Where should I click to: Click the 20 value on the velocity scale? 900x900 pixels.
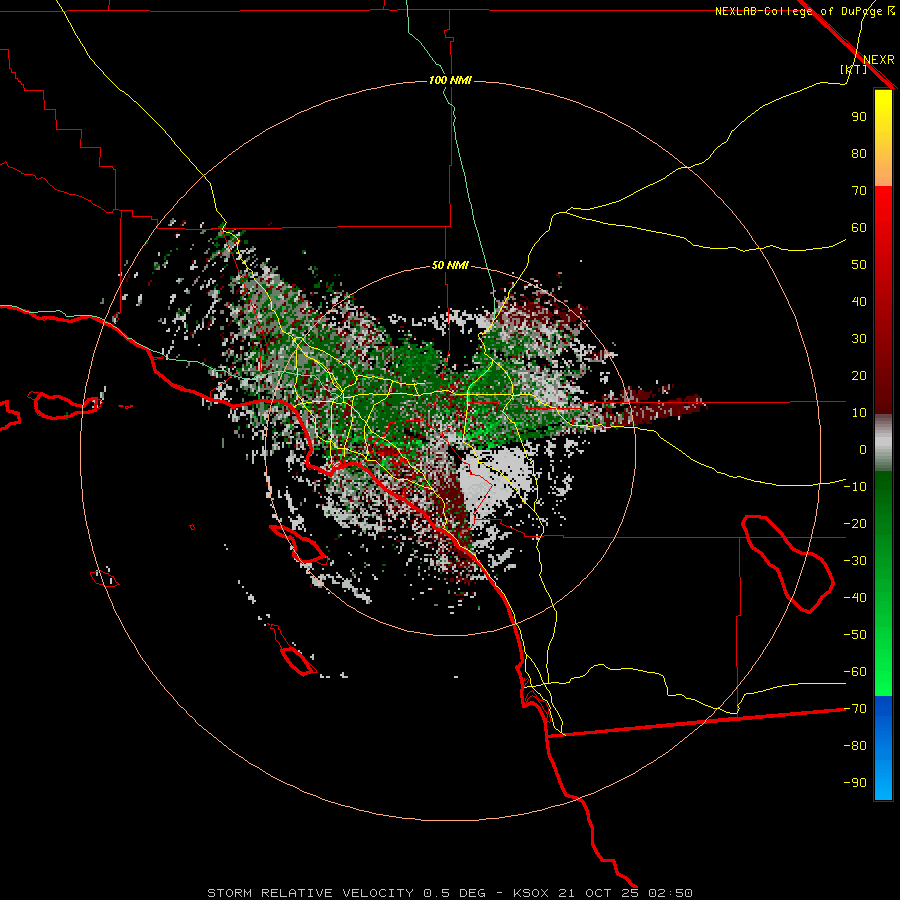(x=859, y=376)
